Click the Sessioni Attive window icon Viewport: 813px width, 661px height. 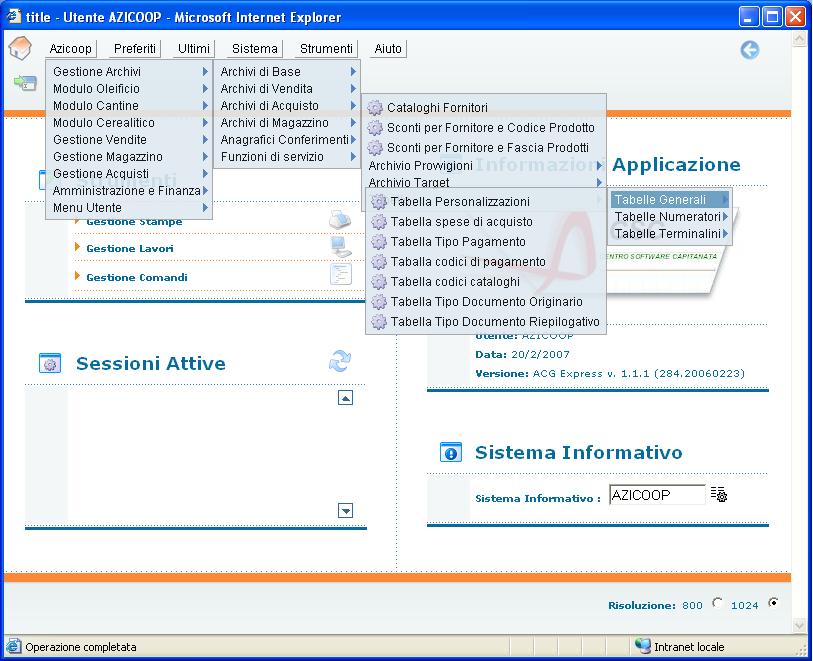50,363
